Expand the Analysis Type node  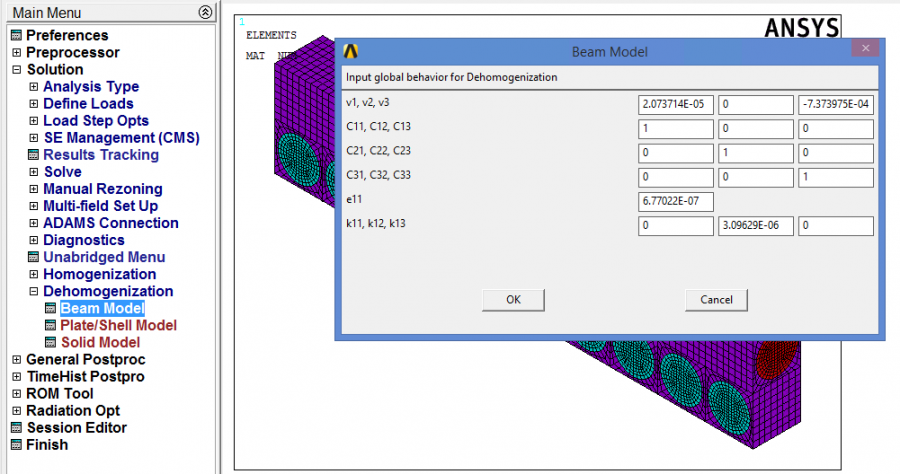pos(34,87)
